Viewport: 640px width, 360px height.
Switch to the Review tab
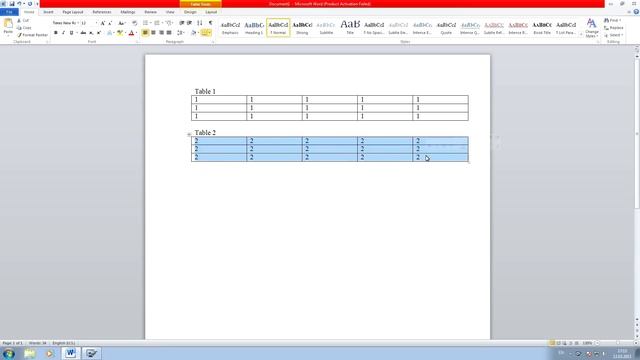click(150, 12)
